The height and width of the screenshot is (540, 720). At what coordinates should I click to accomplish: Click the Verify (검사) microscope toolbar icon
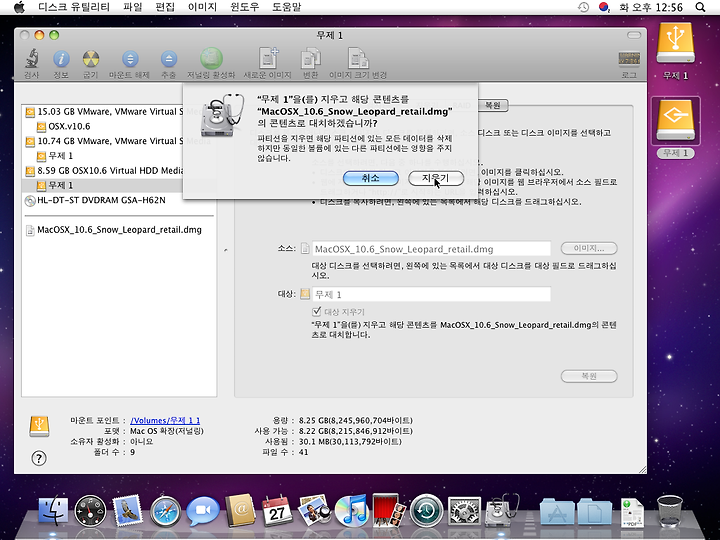point(31,59)
